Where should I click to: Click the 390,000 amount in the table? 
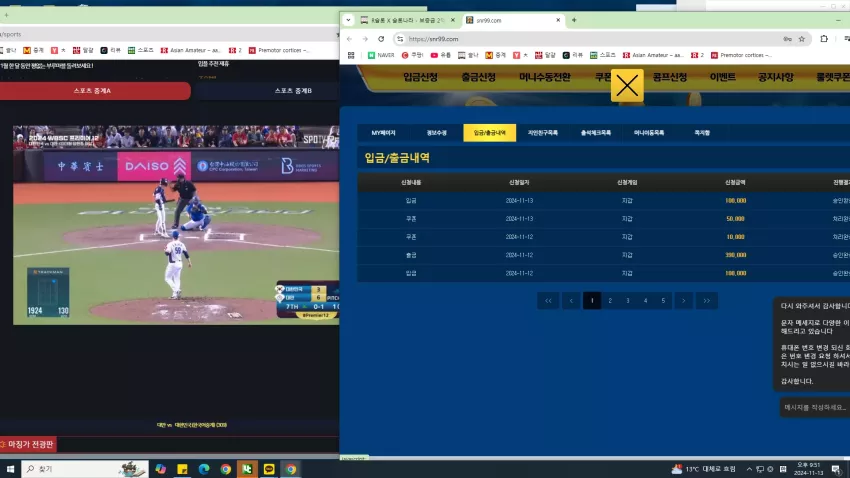(736, 255)
